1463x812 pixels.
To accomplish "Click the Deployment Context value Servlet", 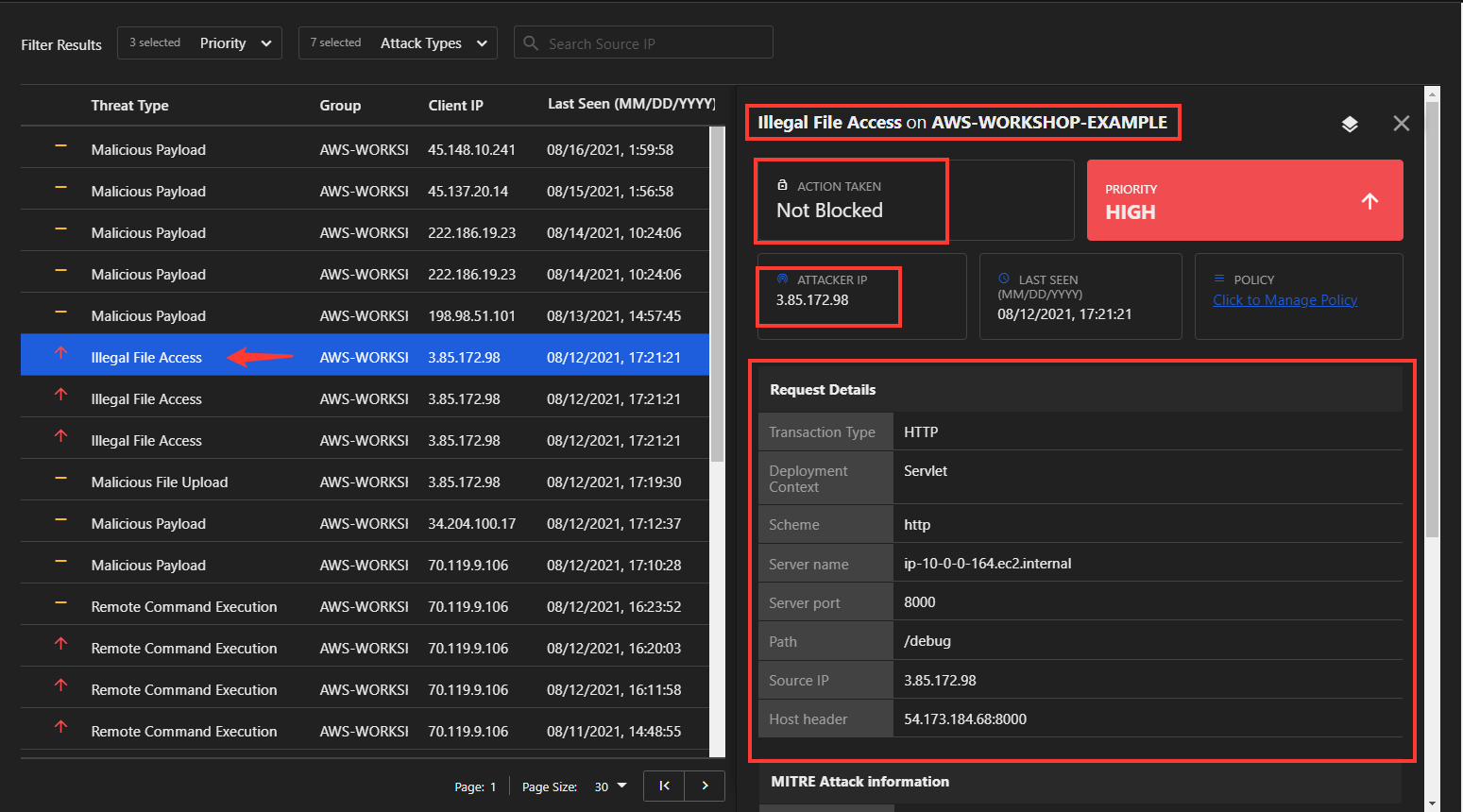I will click(926, 471).
